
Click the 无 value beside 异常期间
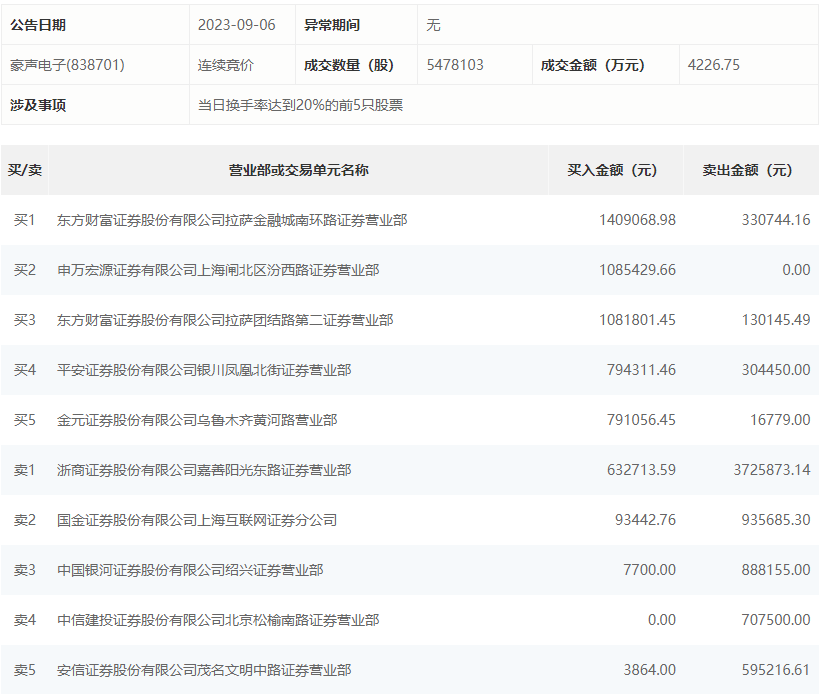click(433, 25)
